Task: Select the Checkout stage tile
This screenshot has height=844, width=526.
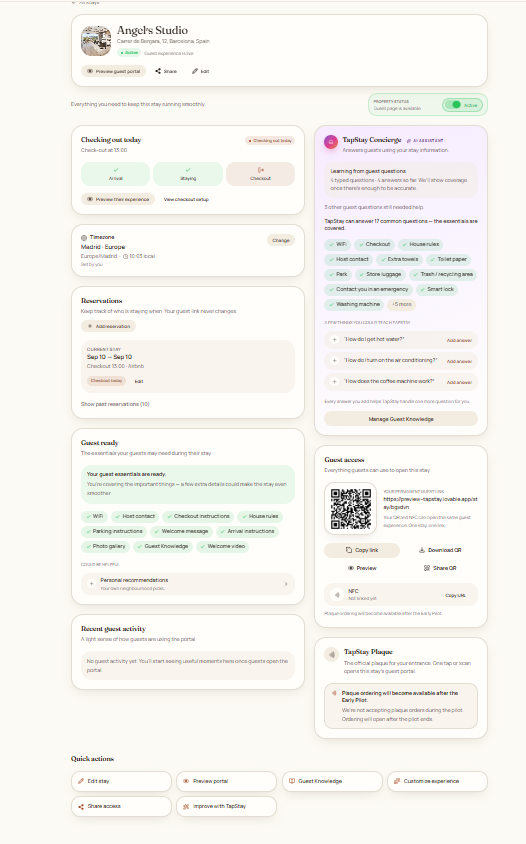Action: 261,174
